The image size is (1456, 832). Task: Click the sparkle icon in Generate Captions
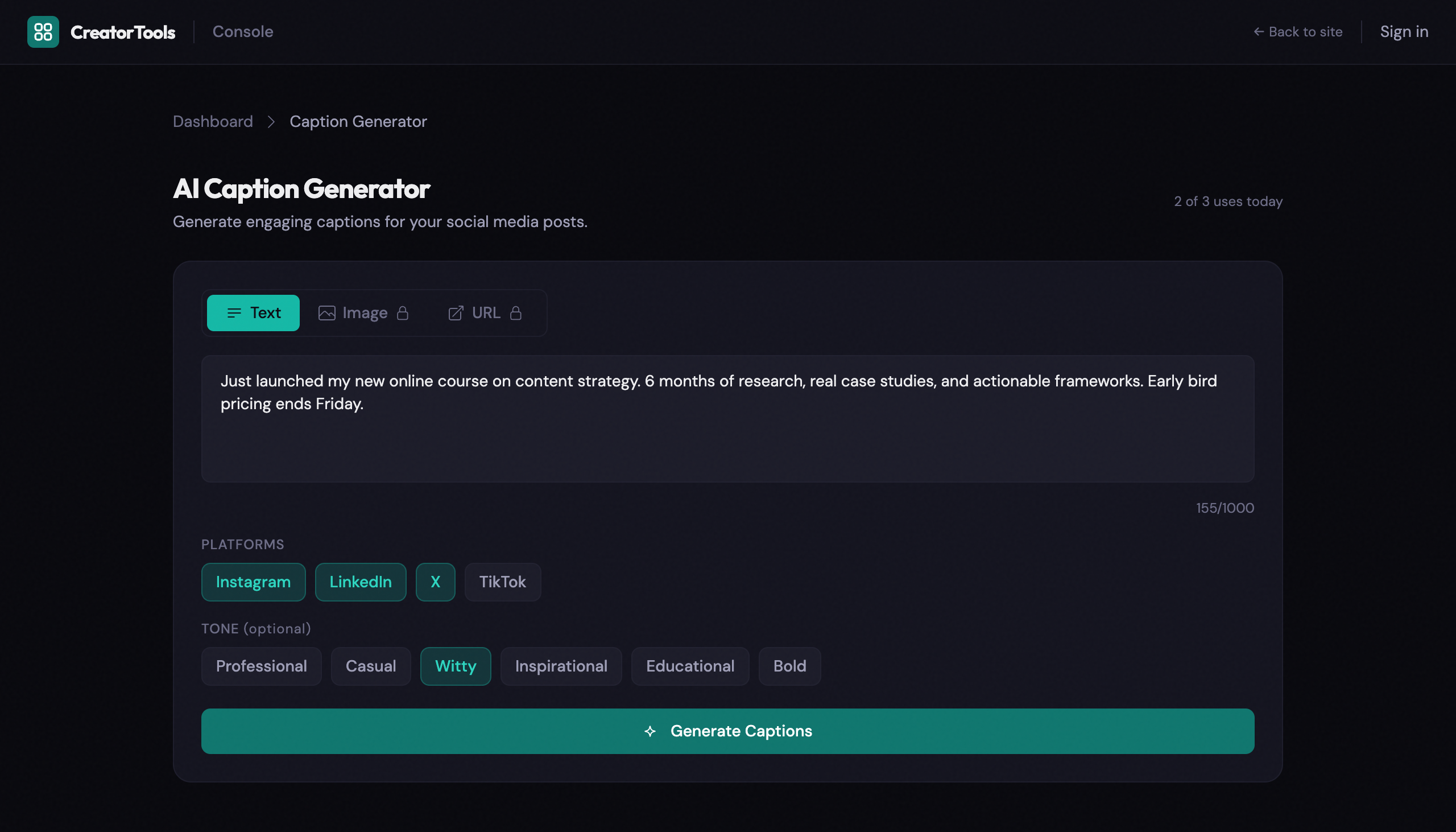650,731
